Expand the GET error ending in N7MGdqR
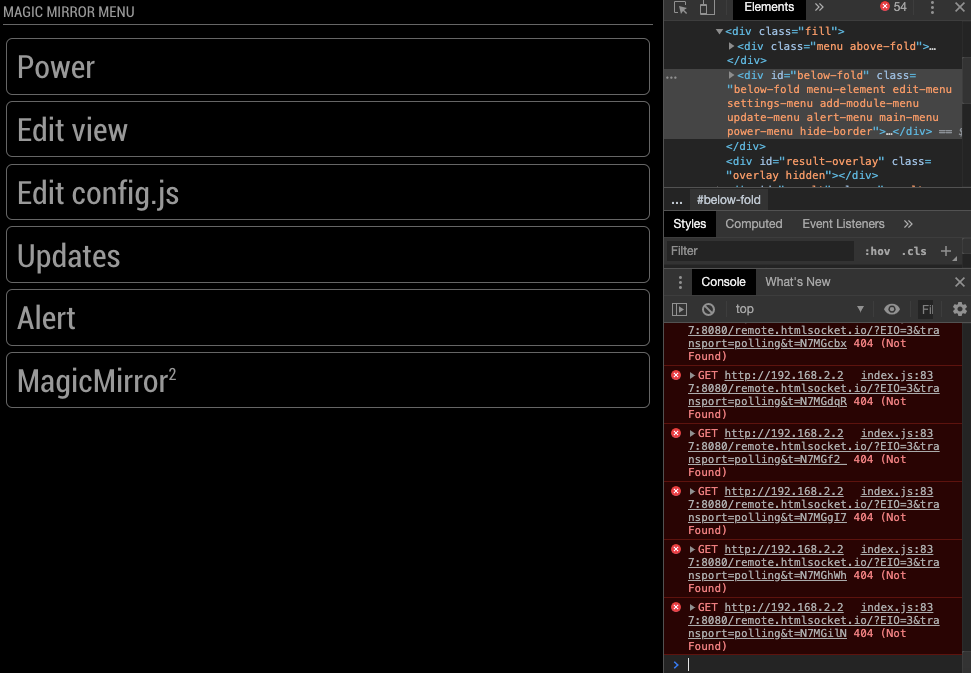This screenshot has height=673, width=971. [692, 375]
